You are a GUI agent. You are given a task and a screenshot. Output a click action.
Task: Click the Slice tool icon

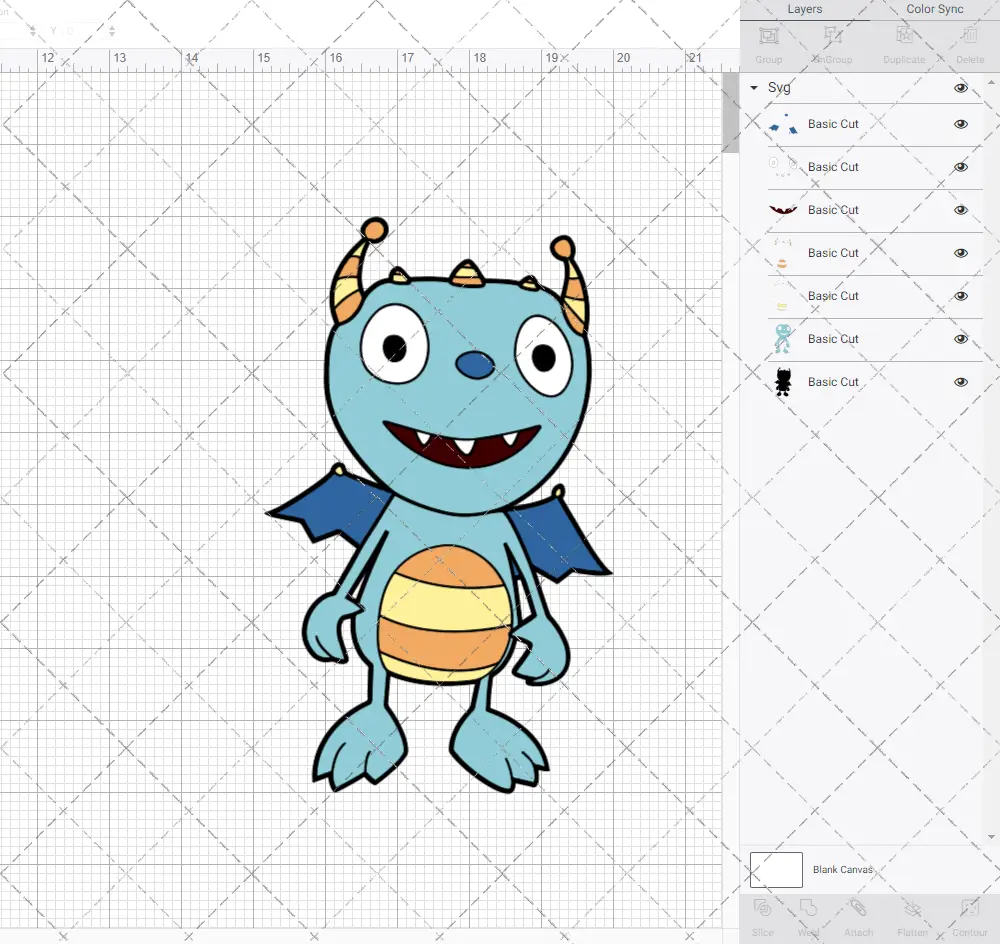point(762,908)
